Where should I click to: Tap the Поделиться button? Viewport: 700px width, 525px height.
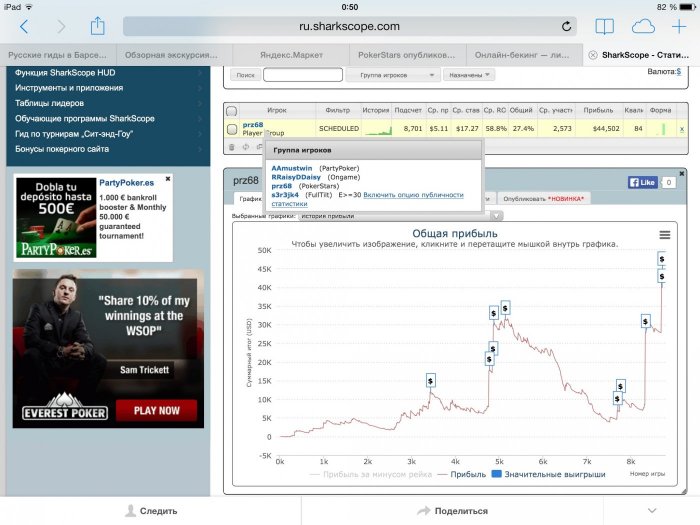tap(452, 511)
